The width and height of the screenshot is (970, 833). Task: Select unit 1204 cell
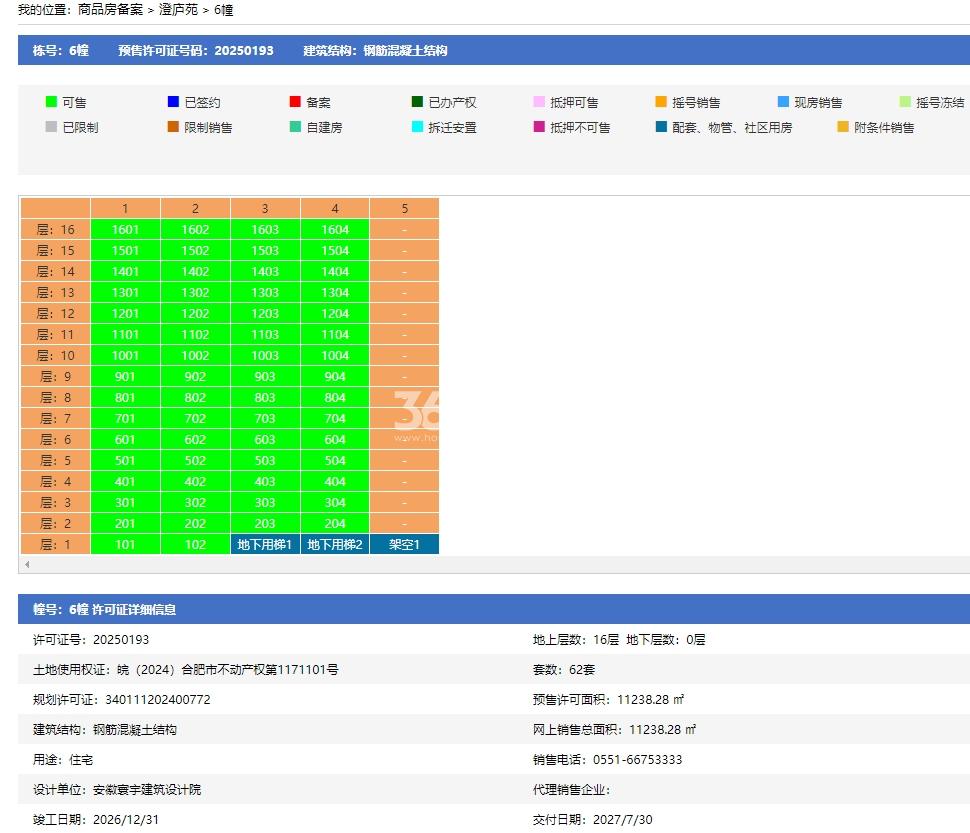click(335, 314)
